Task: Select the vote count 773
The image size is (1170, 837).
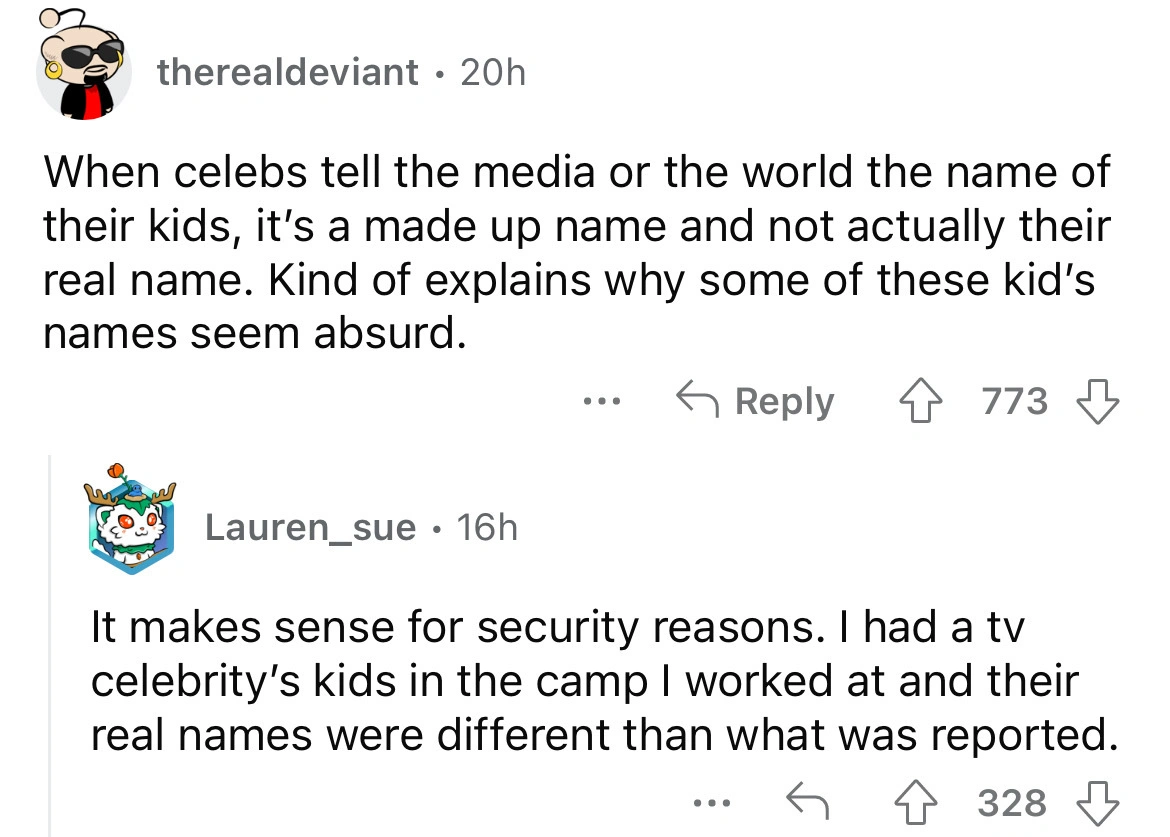Action: pyautogui.click(x=1014, y=401)
